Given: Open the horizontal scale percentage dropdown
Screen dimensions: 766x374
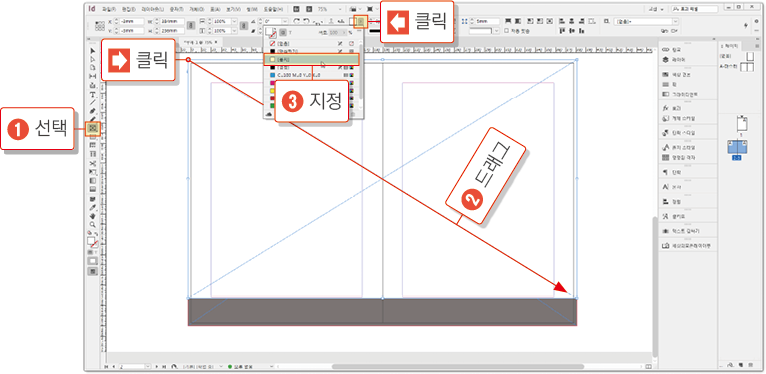Looking at the screenshot, I should coord(234,21).
